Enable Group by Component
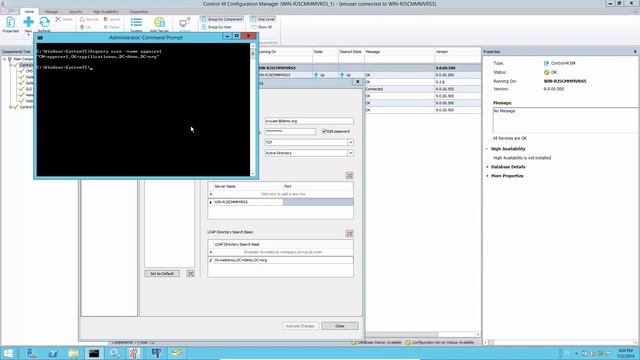 point(222,19)
